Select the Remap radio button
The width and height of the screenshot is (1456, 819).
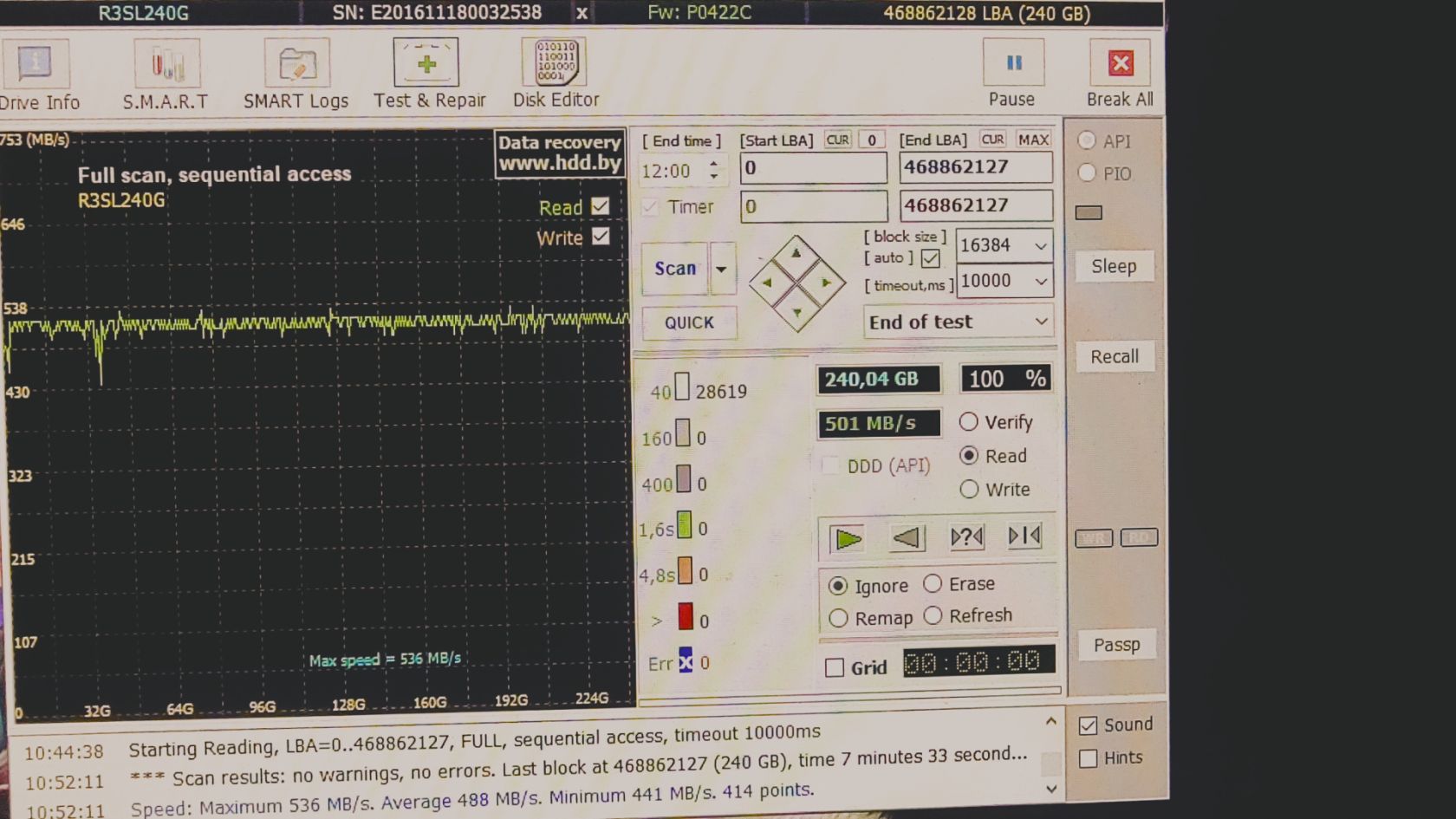838,618
